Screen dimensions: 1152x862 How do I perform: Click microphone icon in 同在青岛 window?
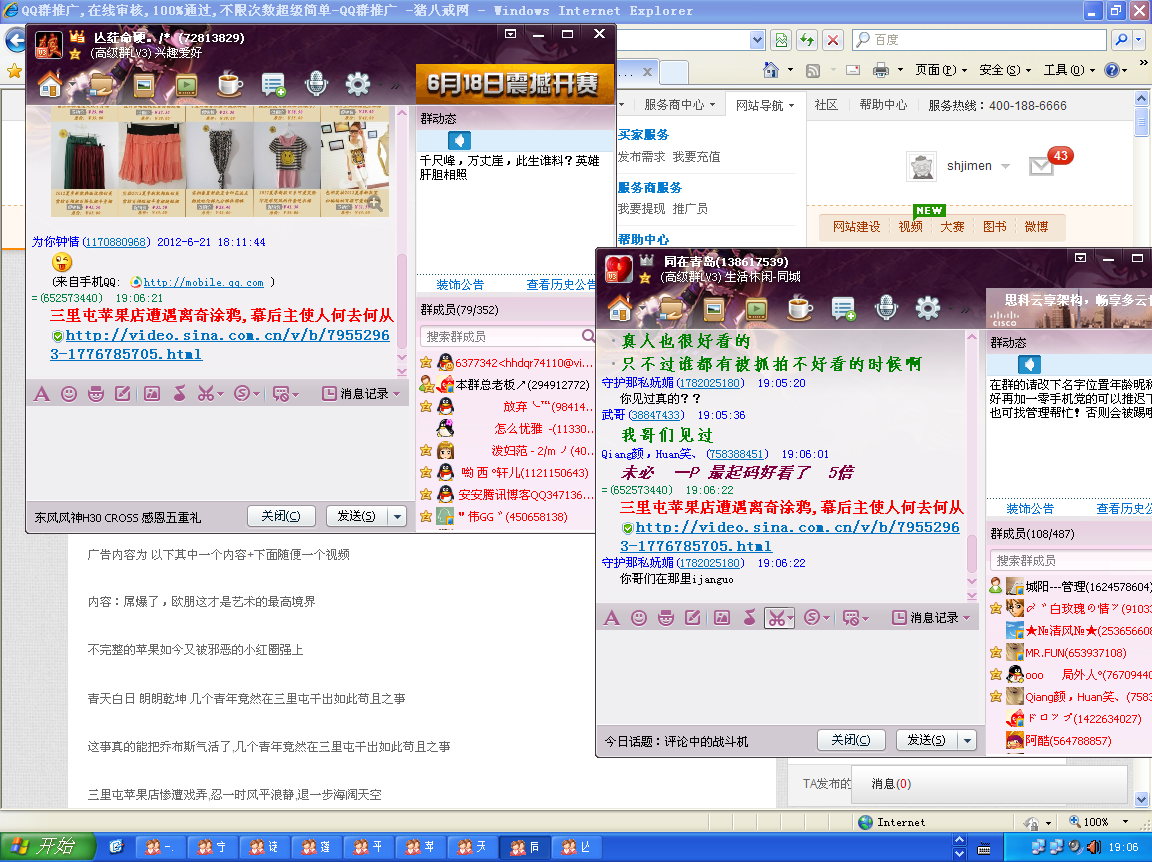click(886, 309)
